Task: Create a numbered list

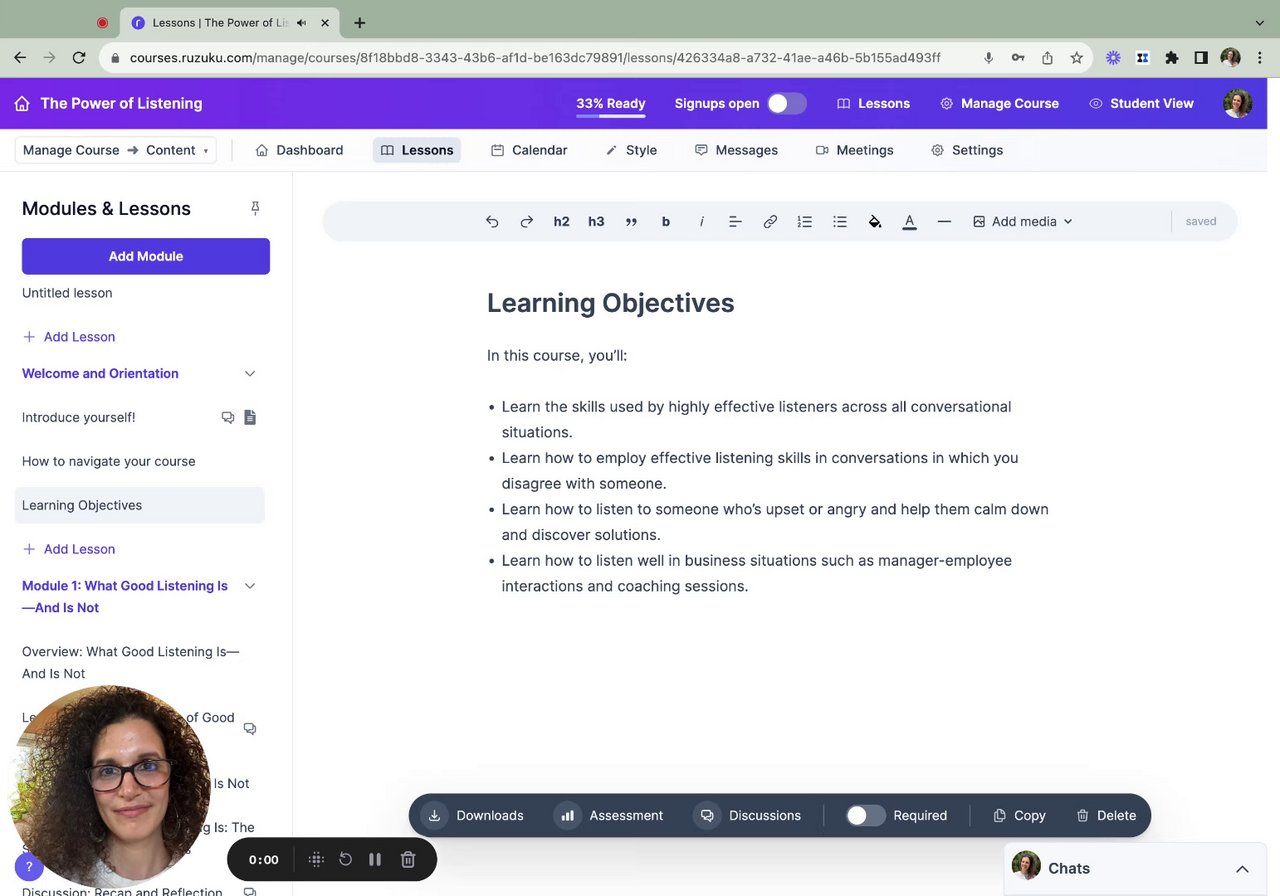Action: pyautogui.click(x=805, y=222)
